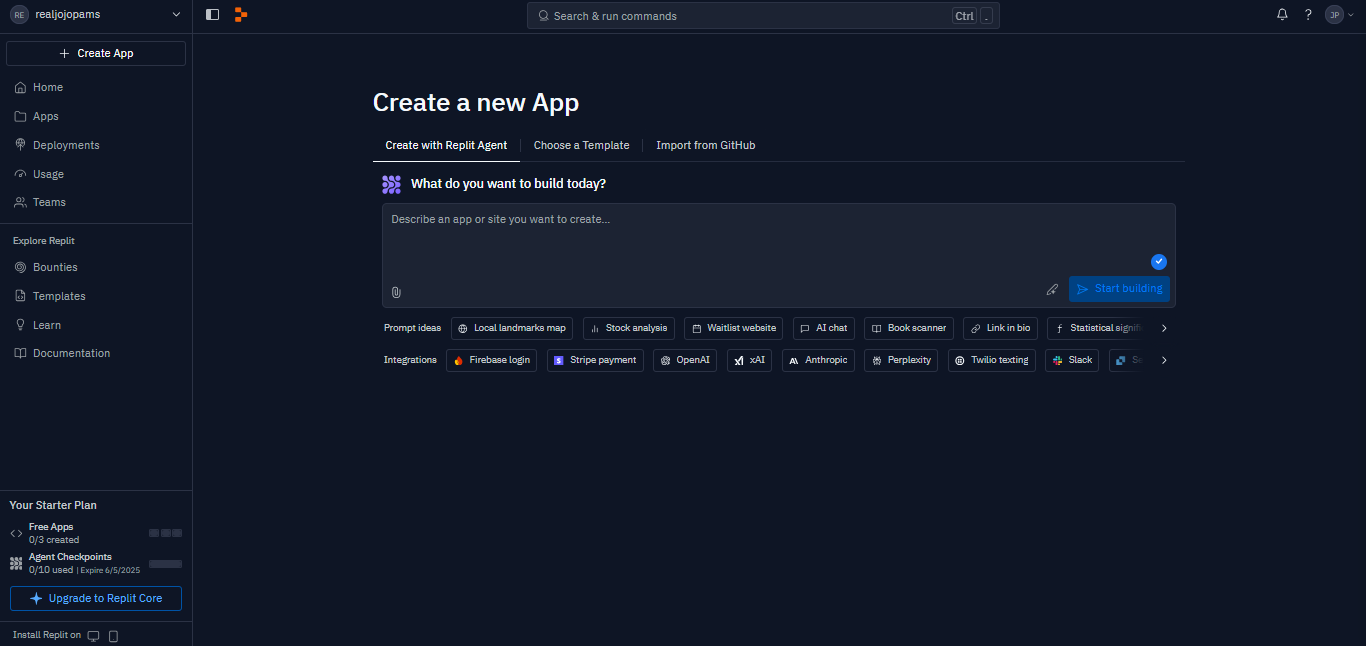Image resolution: width=1366 pixels, height=646 pixels.
Task: Click the Replit logo in the top bar
Action: [241, 15]
